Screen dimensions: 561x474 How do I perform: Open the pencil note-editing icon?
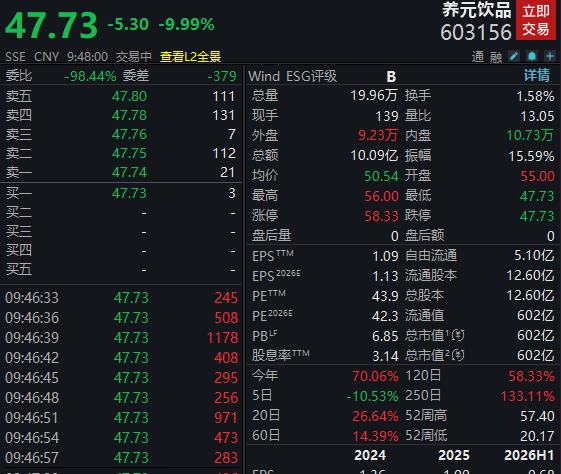pos(514,56)
